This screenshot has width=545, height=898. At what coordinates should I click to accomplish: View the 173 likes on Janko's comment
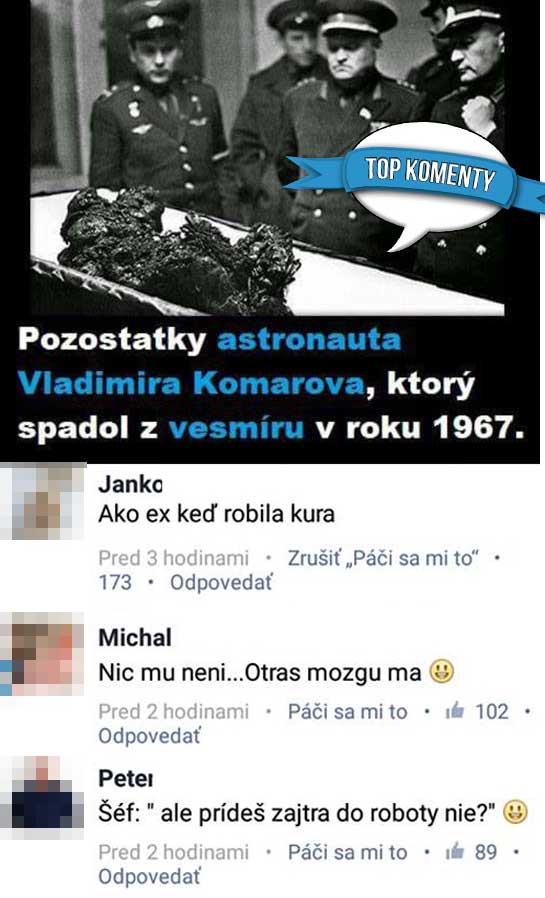click(115, 582)
